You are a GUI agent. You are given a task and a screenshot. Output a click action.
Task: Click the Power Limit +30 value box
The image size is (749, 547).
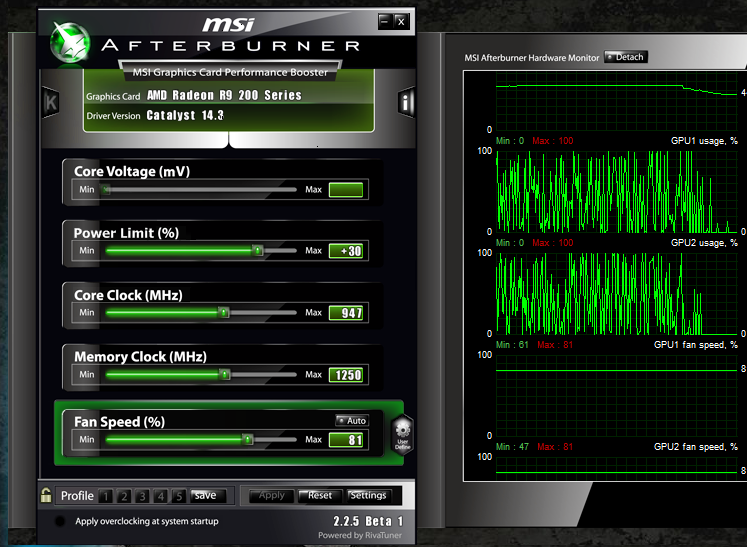[x=346, y=251]
